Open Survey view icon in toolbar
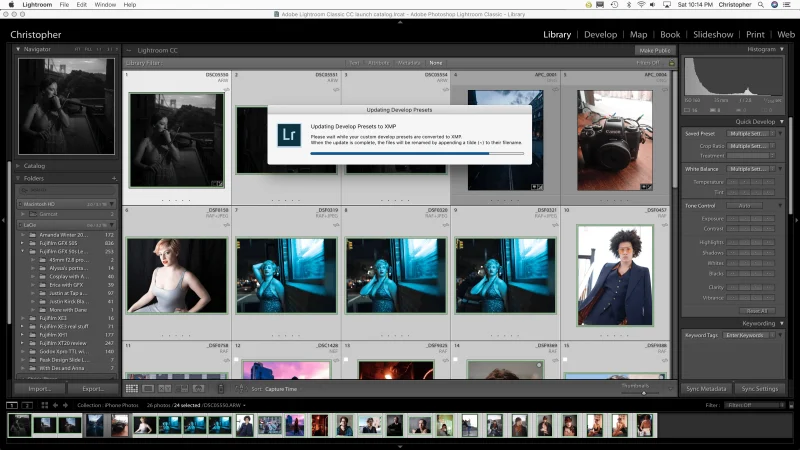The image size is (800, 450). 183,388
